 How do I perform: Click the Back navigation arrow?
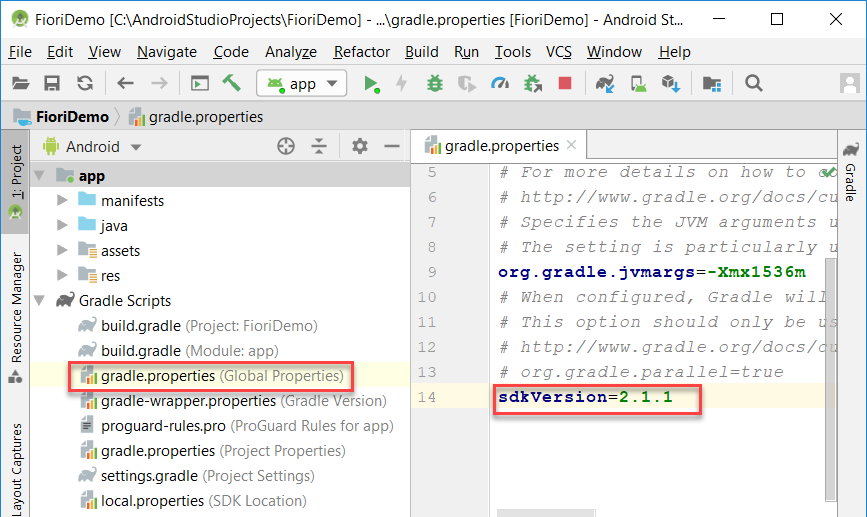click(x=126, y=83)
